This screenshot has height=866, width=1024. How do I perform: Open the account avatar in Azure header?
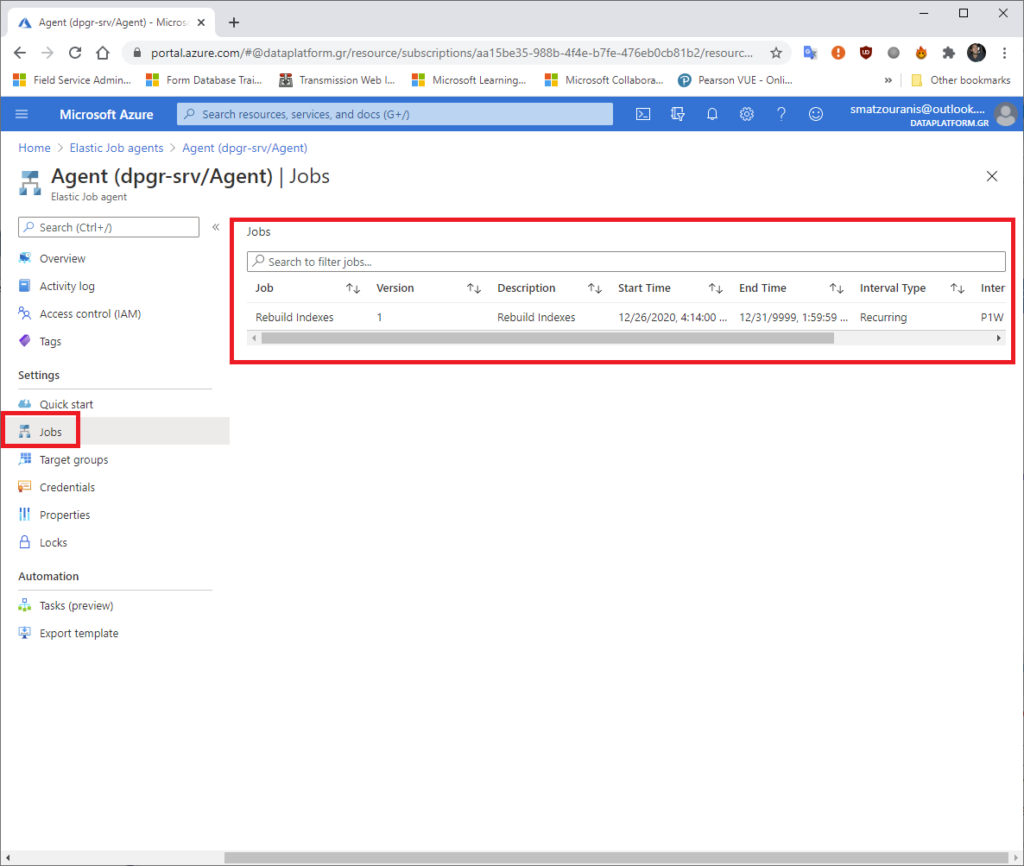(1006, 114)
